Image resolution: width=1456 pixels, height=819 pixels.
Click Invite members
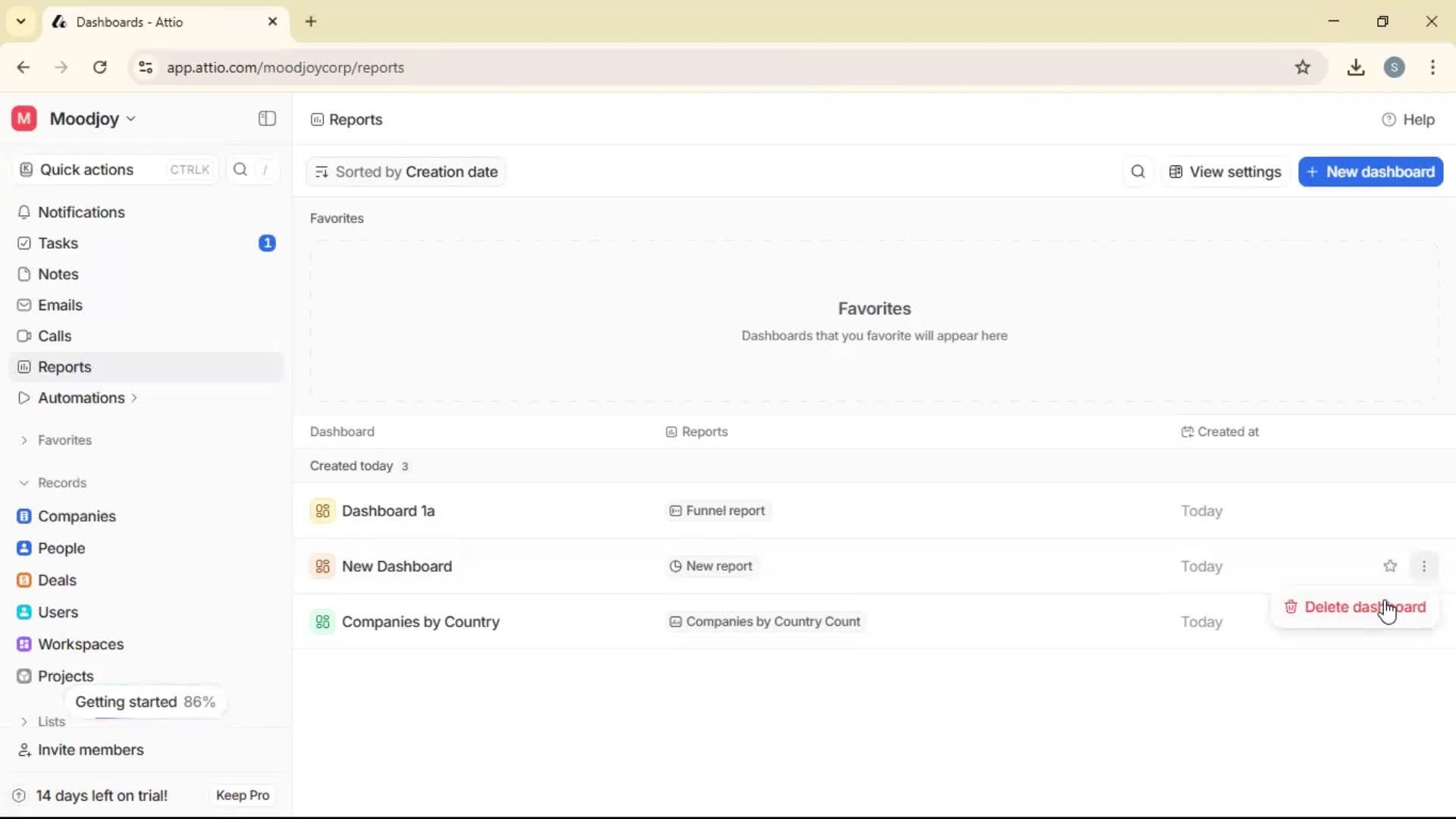89,750
